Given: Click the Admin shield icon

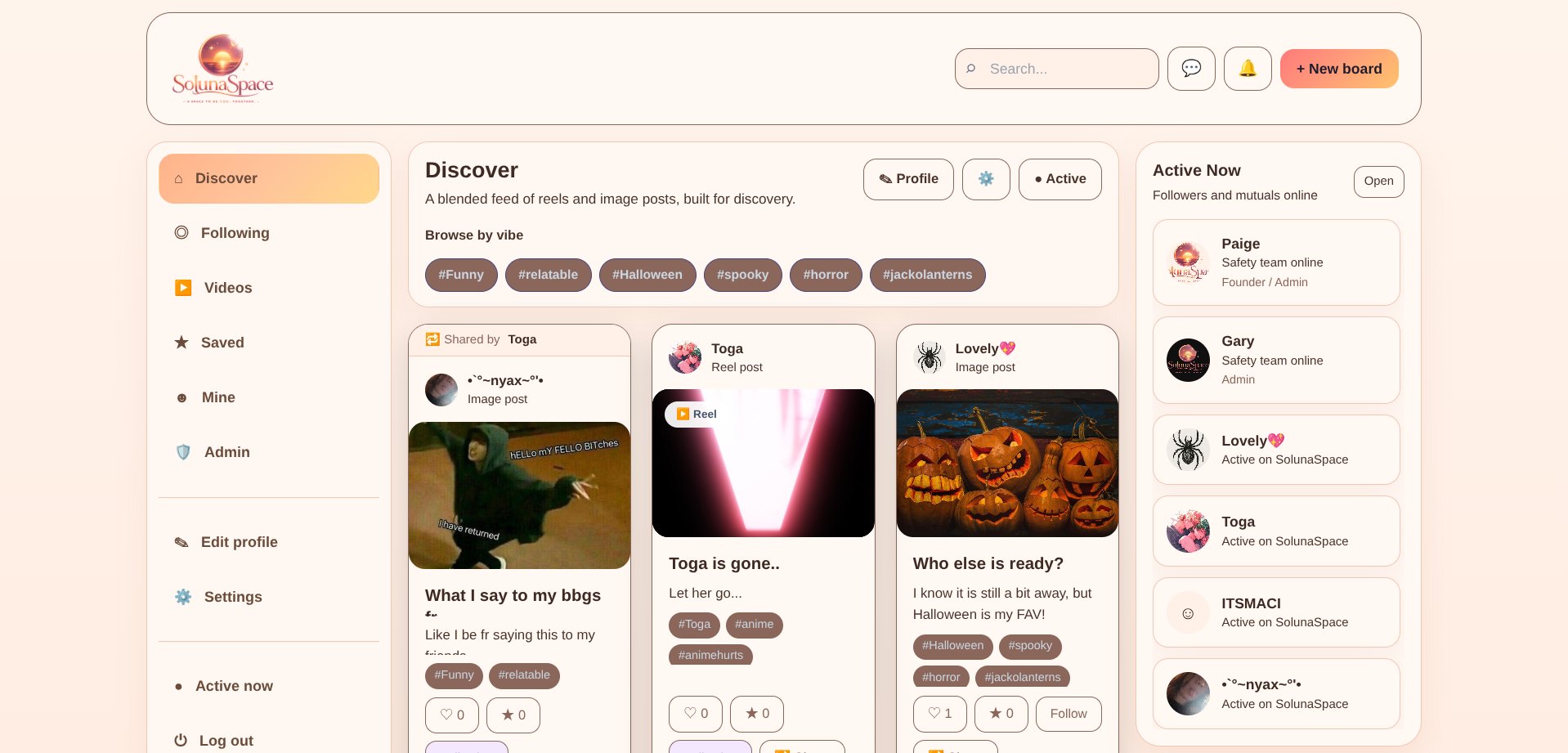Looking at the screenshot, I should [183, 452].
